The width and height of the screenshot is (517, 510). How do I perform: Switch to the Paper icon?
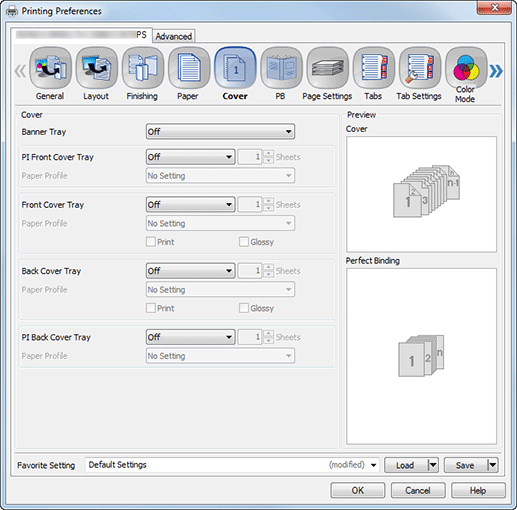click(x=189, y=68)
